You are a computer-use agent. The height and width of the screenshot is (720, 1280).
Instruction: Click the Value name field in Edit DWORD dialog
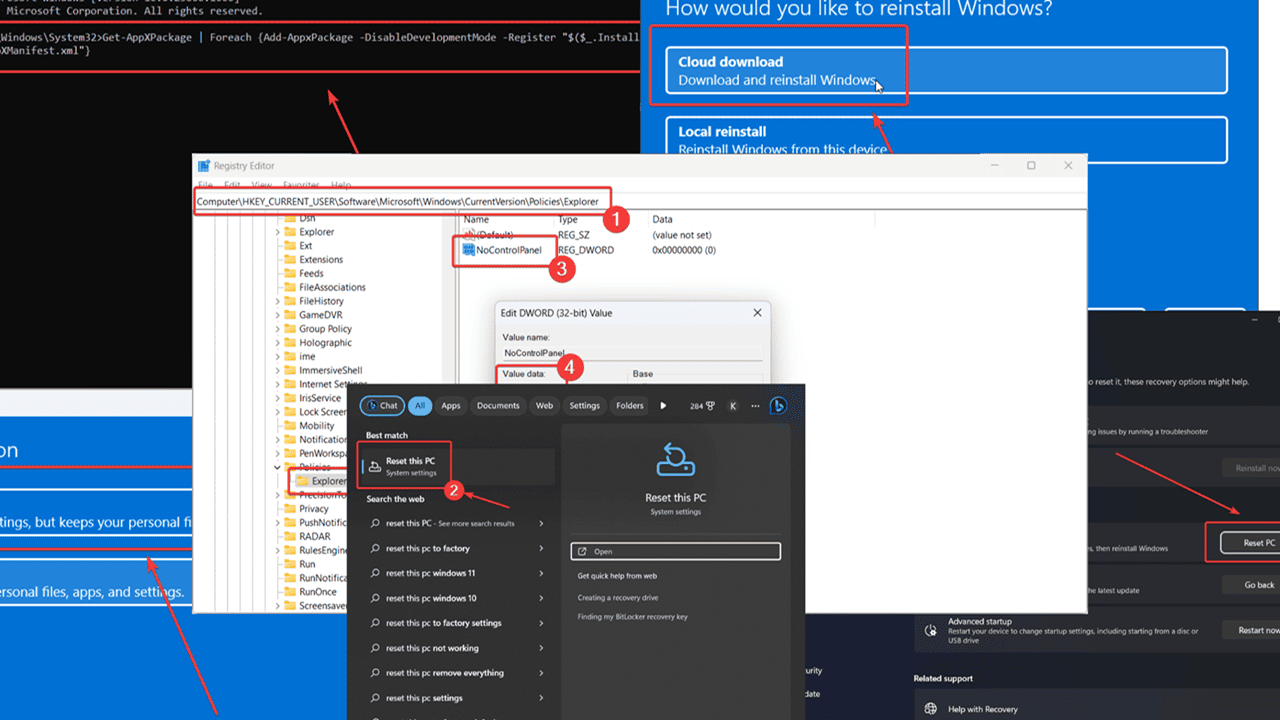pyautogui.click(x=632, y=353)
